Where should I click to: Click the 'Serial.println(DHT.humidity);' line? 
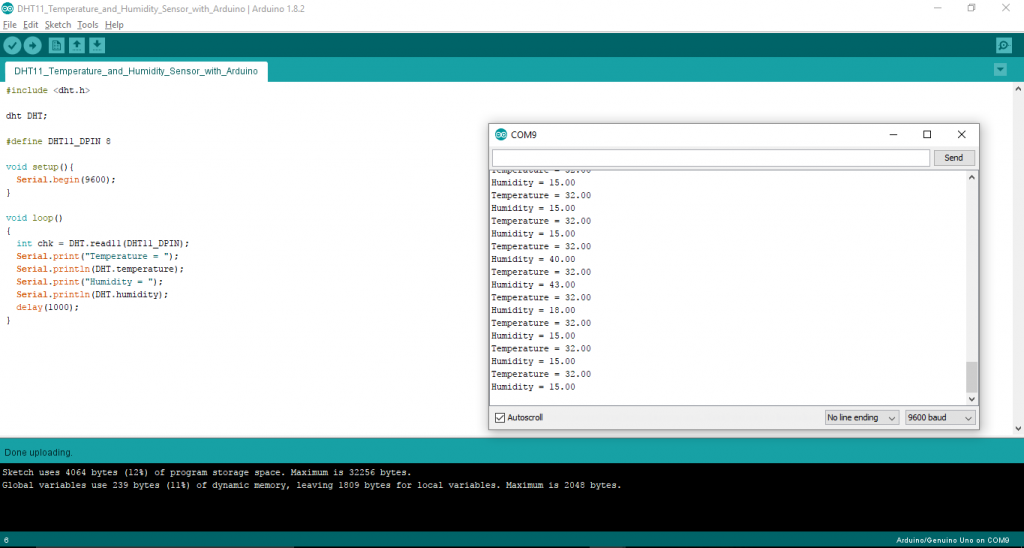pos(92,295)
